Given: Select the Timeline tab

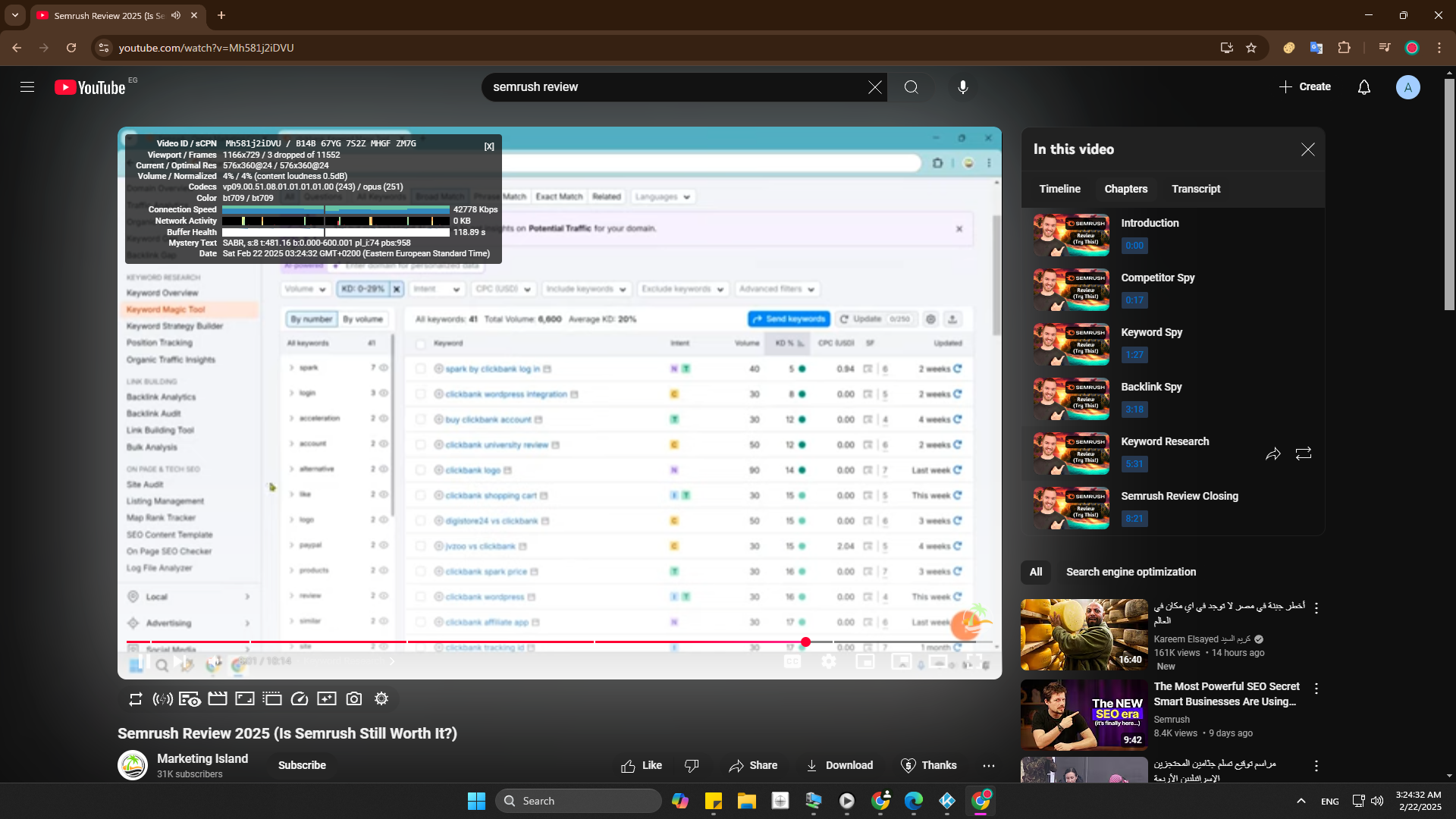Looking at the screenshot, I should [1059, 189].
